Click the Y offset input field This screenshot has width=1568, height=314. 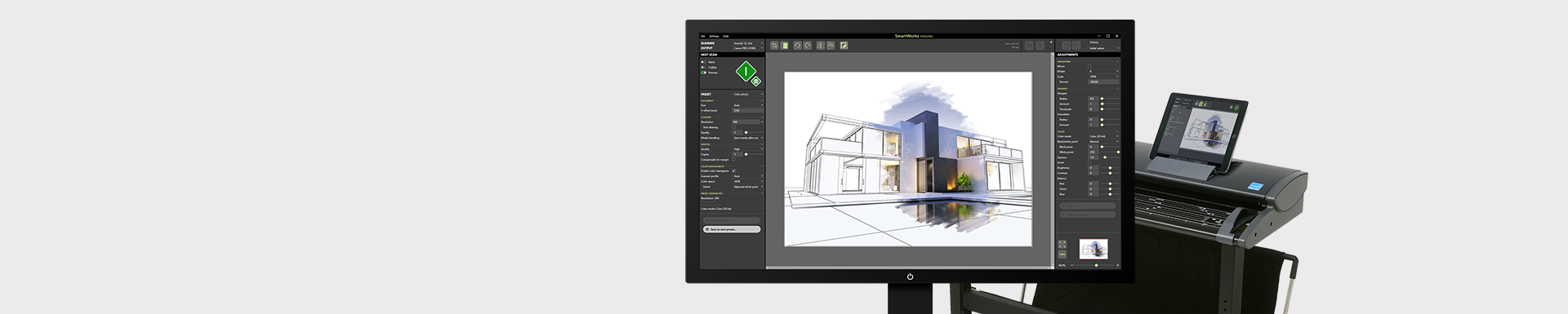click(748, 111)
